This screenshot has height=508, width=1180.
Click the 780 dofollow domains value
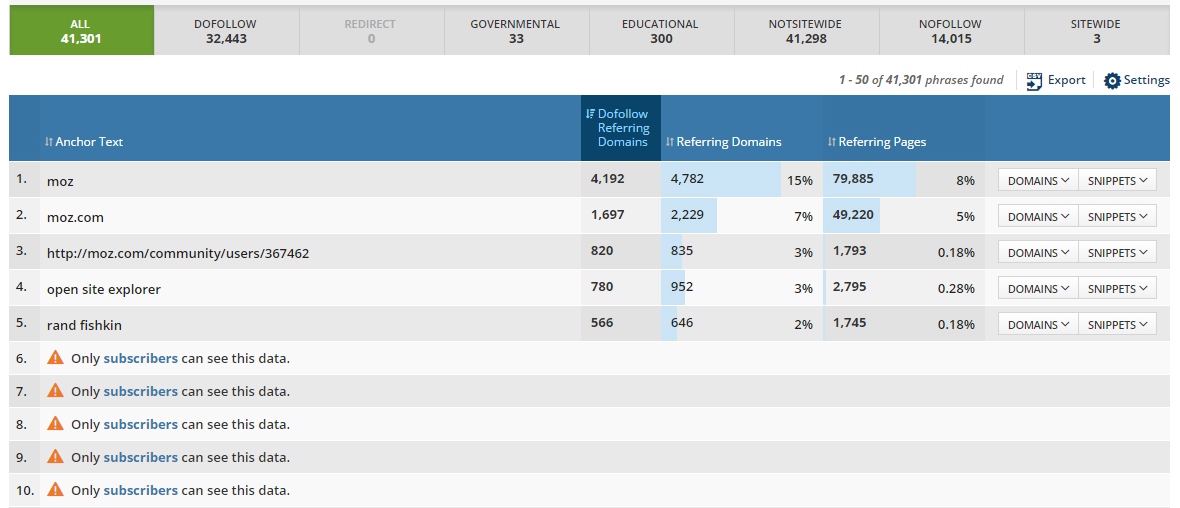tap(602, 287)
